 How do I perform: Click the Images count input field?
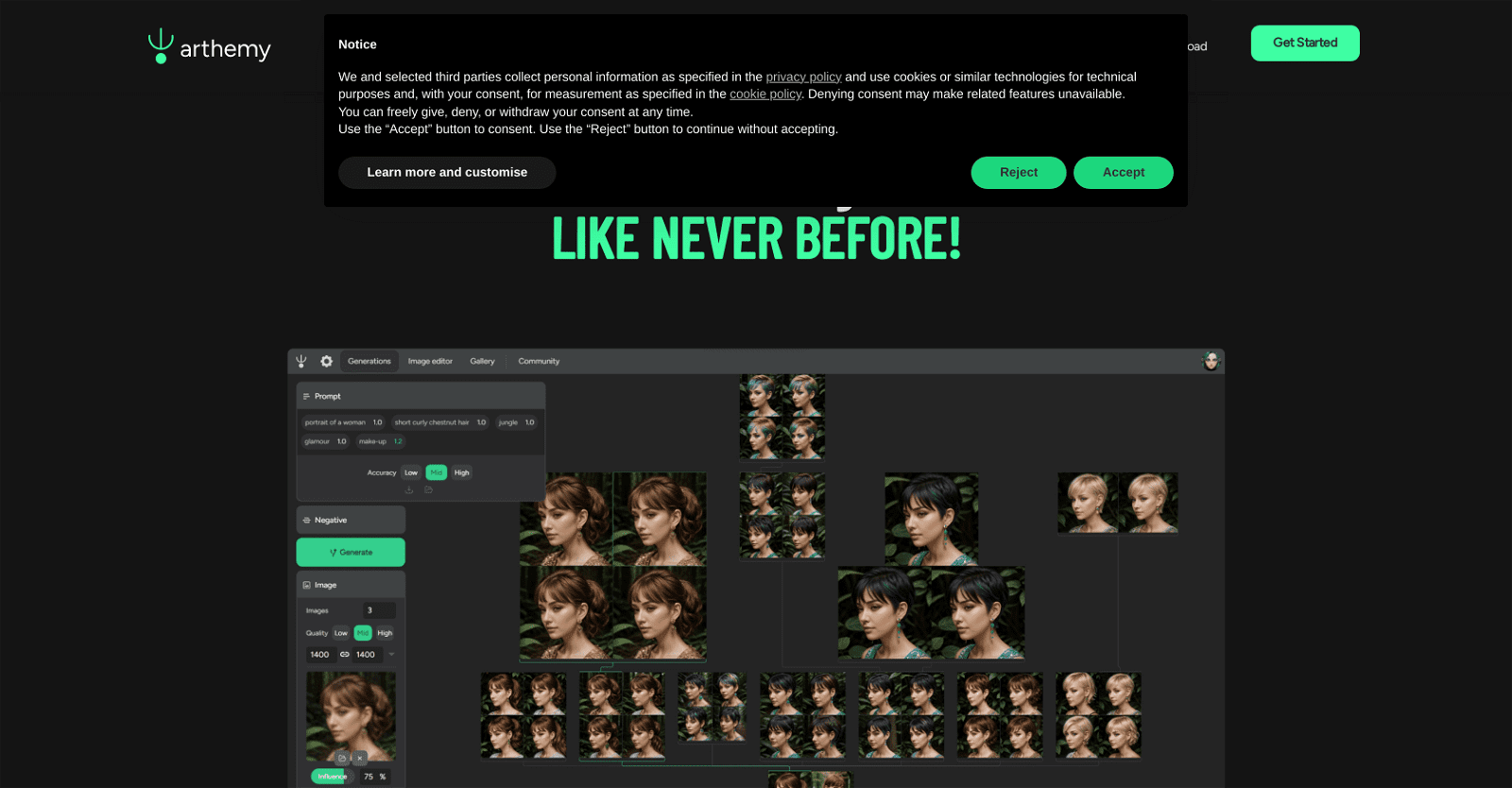click(379, 611)
